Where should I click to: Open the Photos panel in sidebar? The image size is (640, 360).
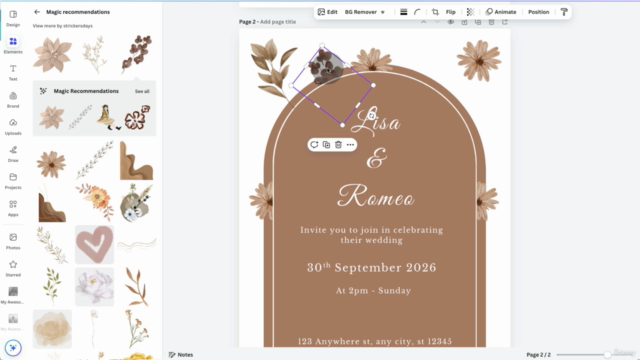(x=13, y=241)
